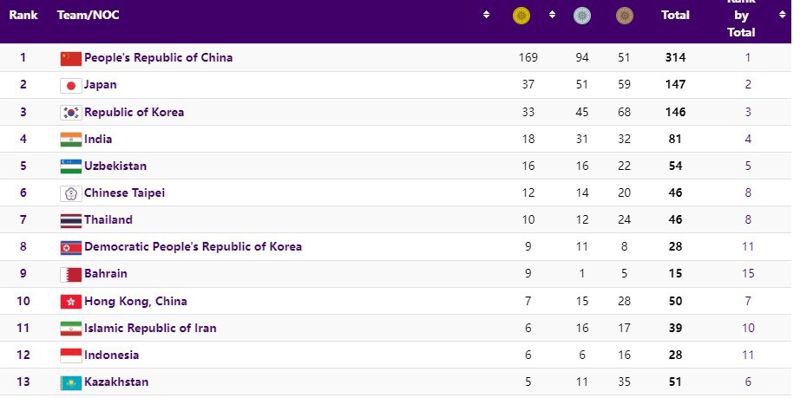800x398 pixels.
Task: Click the silver medal column icon
Action: click(582, 16)
